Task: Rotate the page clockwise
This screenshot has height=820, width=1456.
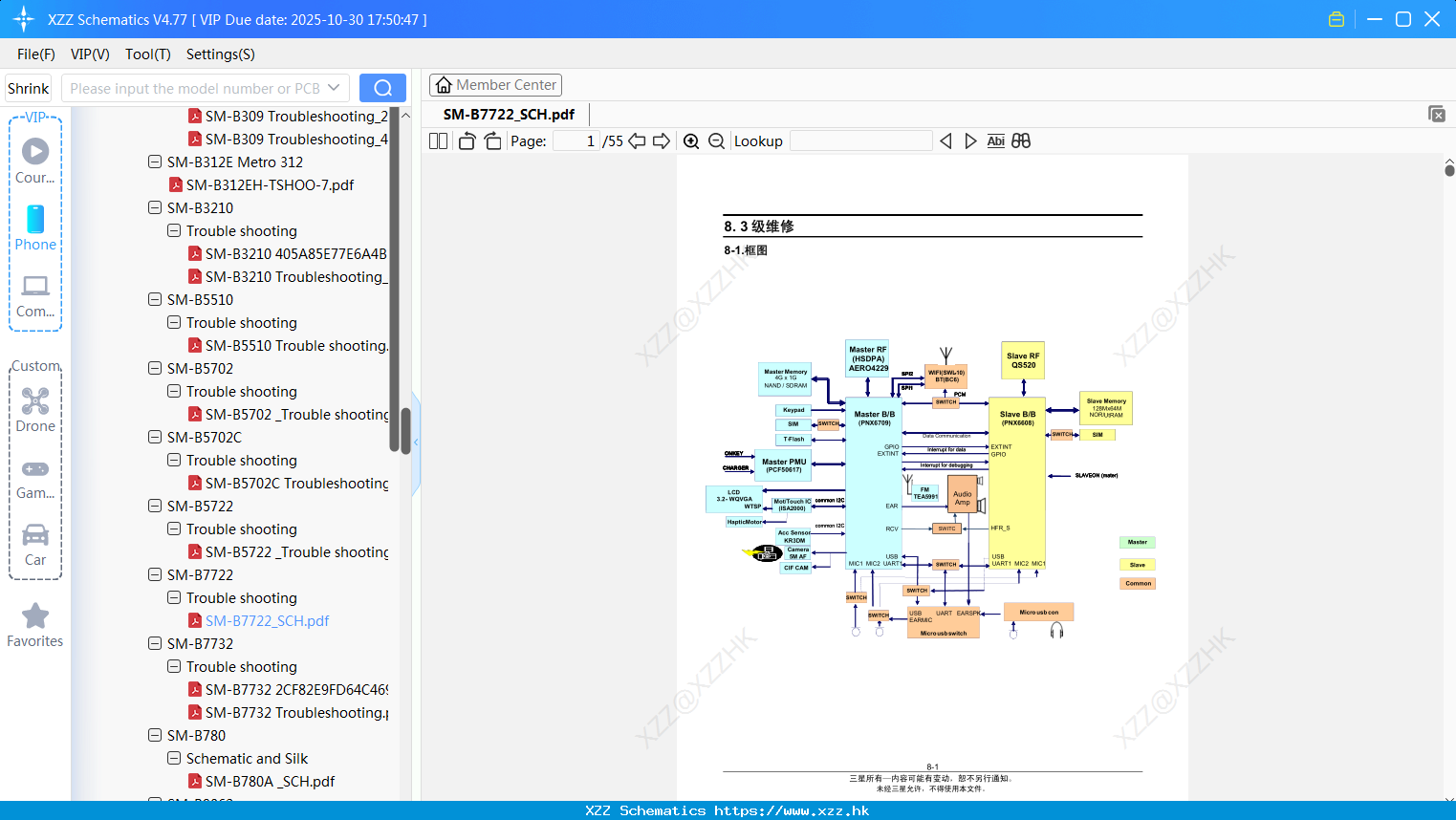Action: 492,140
